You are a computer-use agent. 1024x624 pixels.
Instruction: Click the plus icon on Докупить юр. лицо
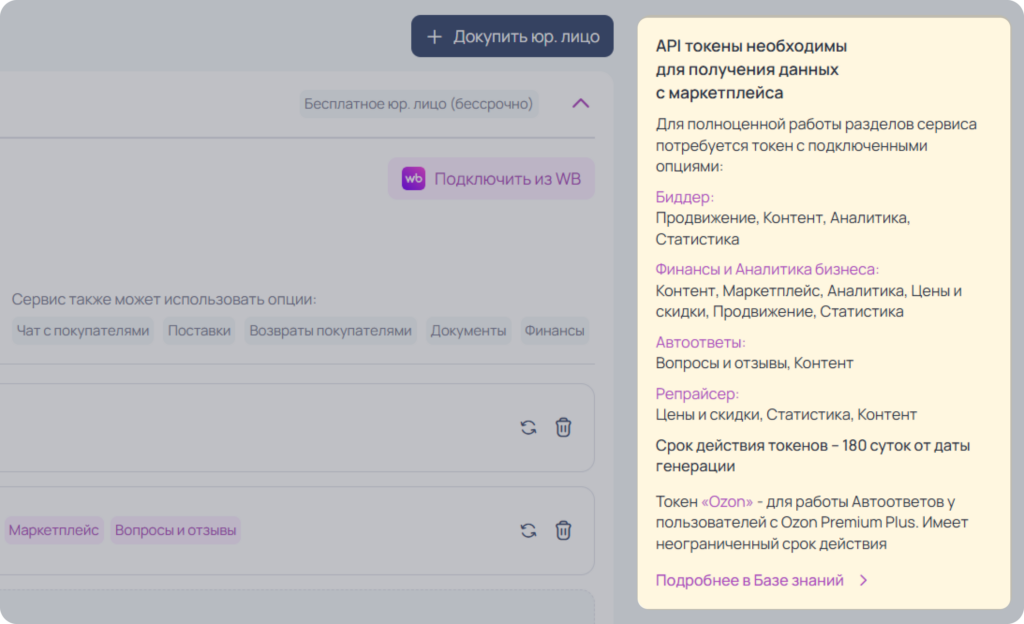434,37
